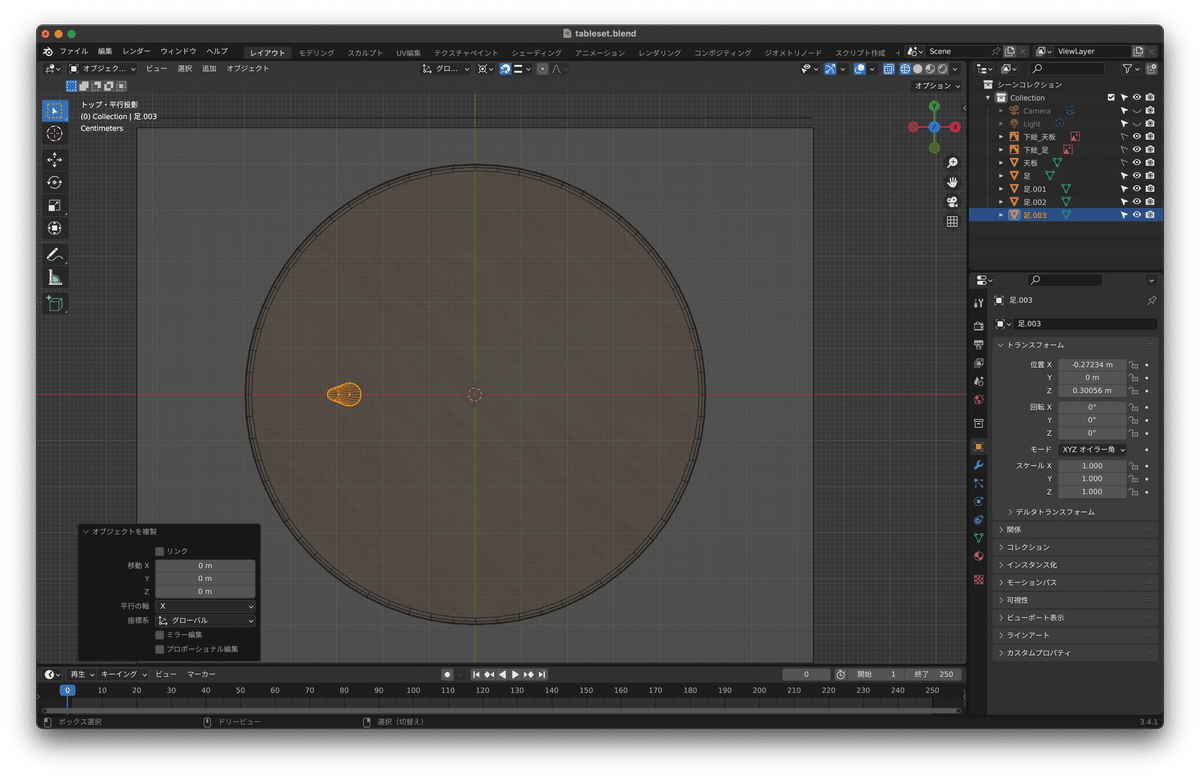This screenshot has height=777, width=1200.
Task: Enable the ミラー編集 checkbox
Action: (x=160, y=635)
